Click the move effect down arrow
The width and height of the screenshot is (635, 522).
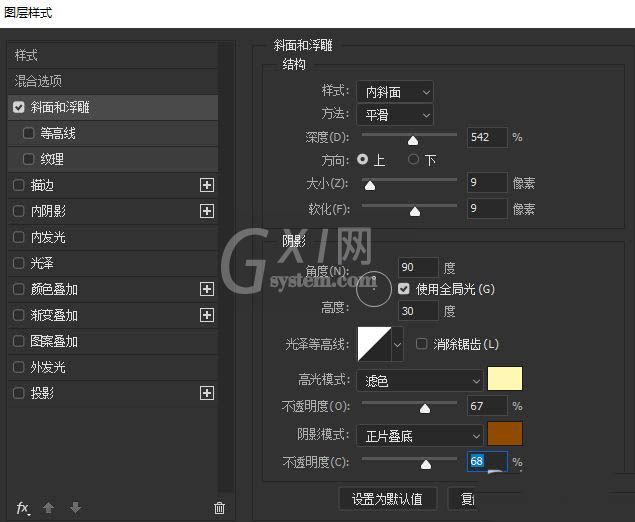coord(76,507)
